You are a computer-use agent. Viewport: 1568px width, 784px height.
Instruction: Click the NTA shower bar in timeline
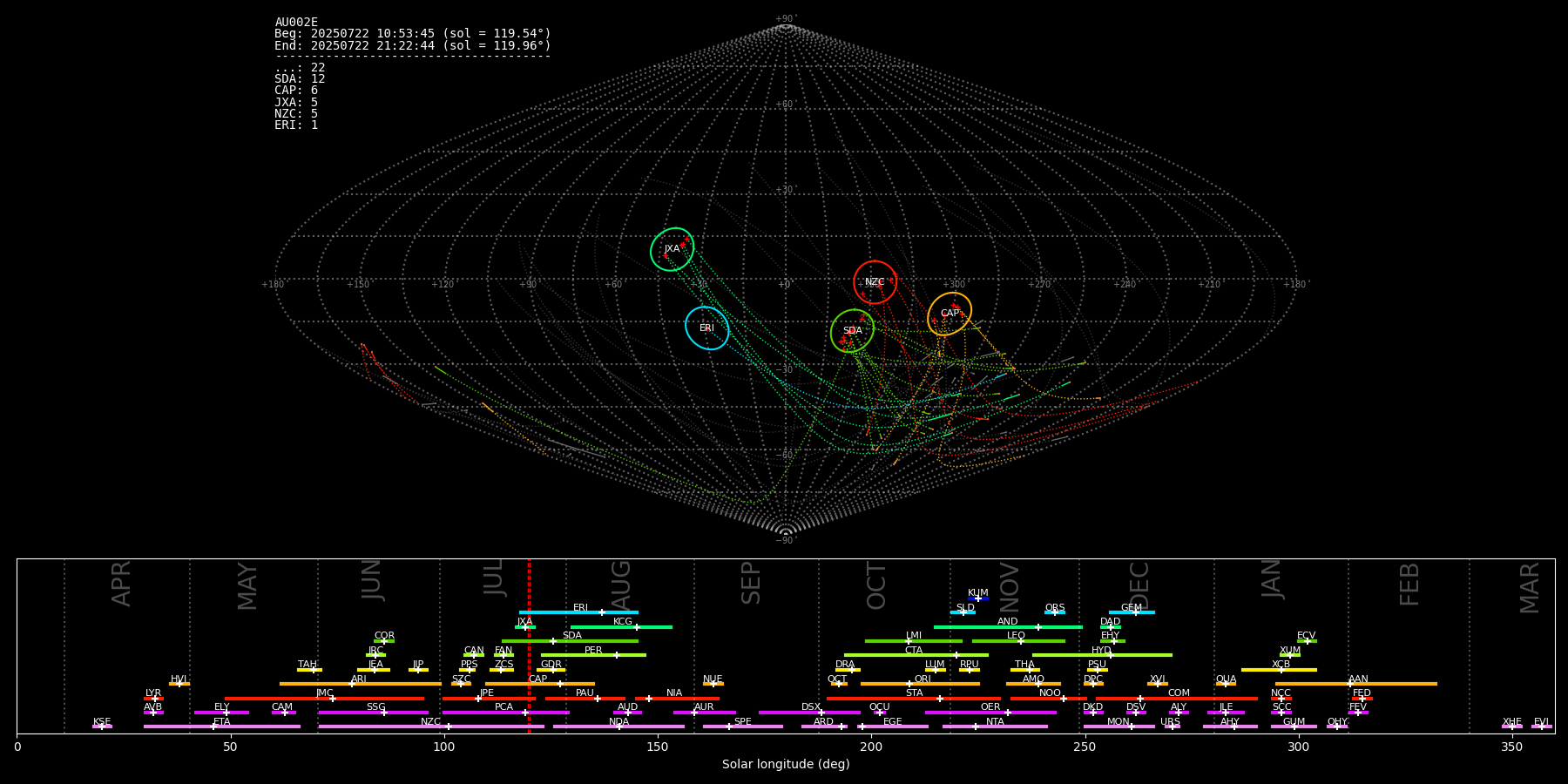995,727
